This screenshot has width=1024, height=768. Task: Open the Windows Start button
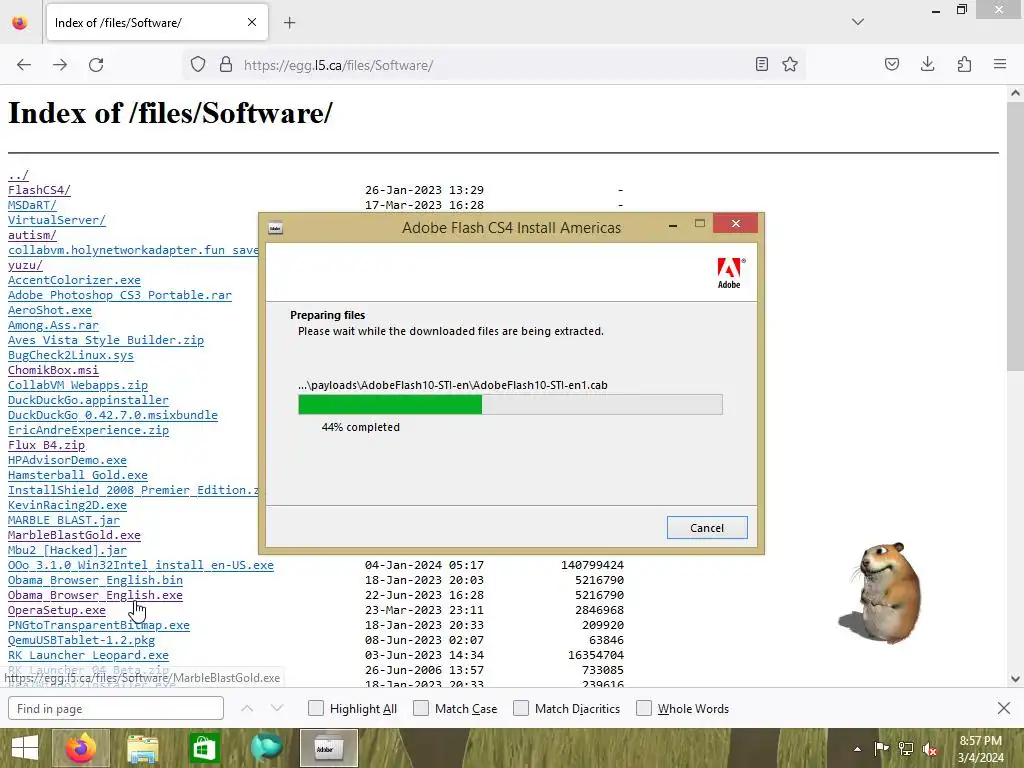(25, 748)
